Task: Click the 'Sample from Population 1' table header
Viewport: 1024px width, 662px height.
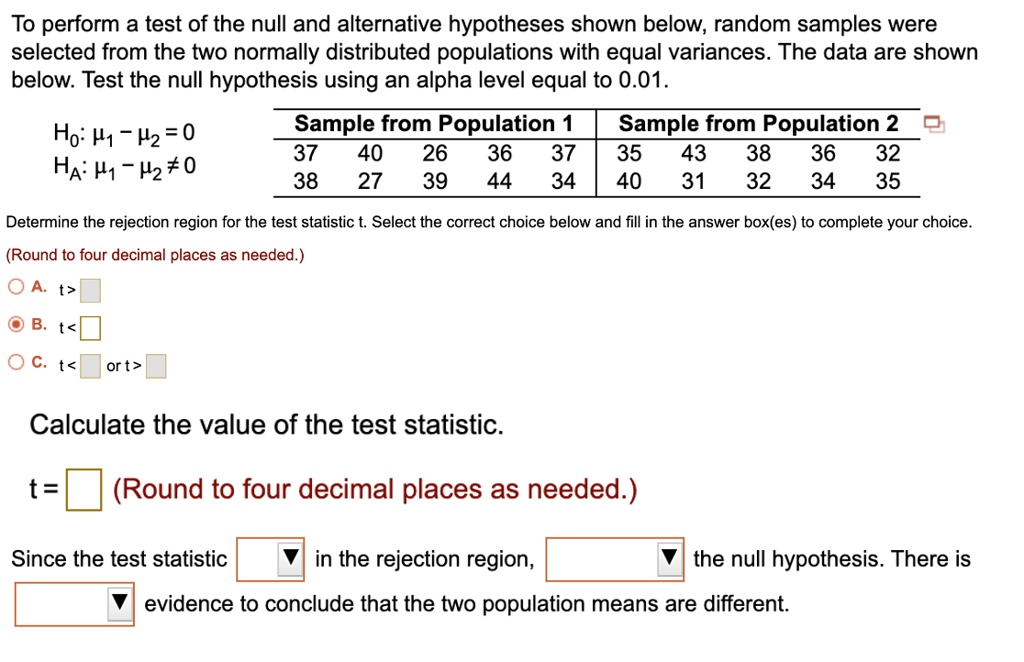Action: [x=434, y=123]
